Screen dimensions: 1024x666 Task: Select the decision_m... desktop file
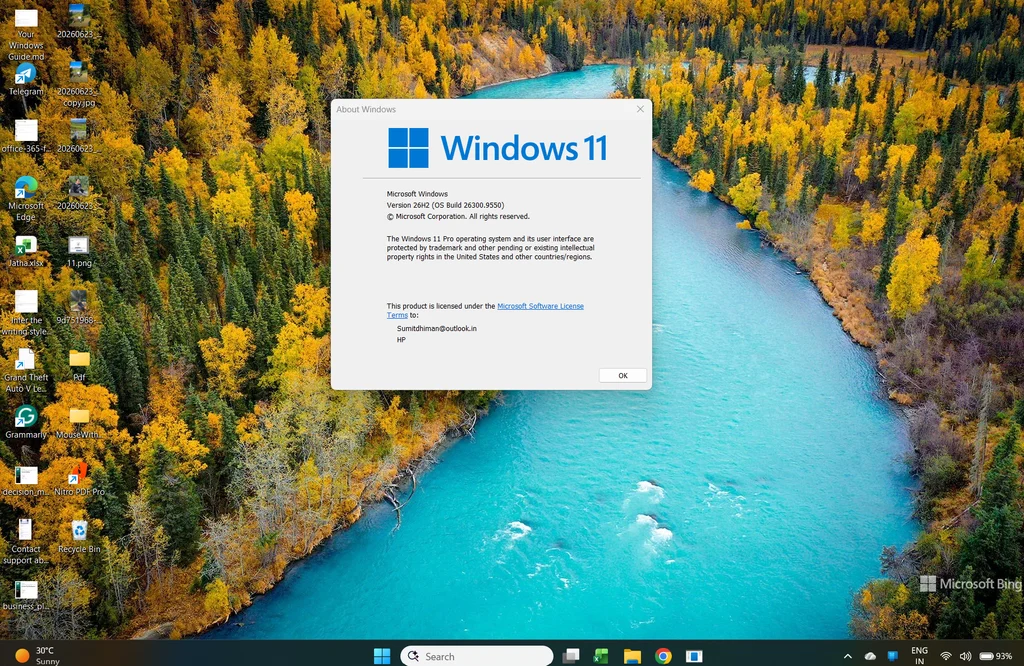[x=26, y=481]
